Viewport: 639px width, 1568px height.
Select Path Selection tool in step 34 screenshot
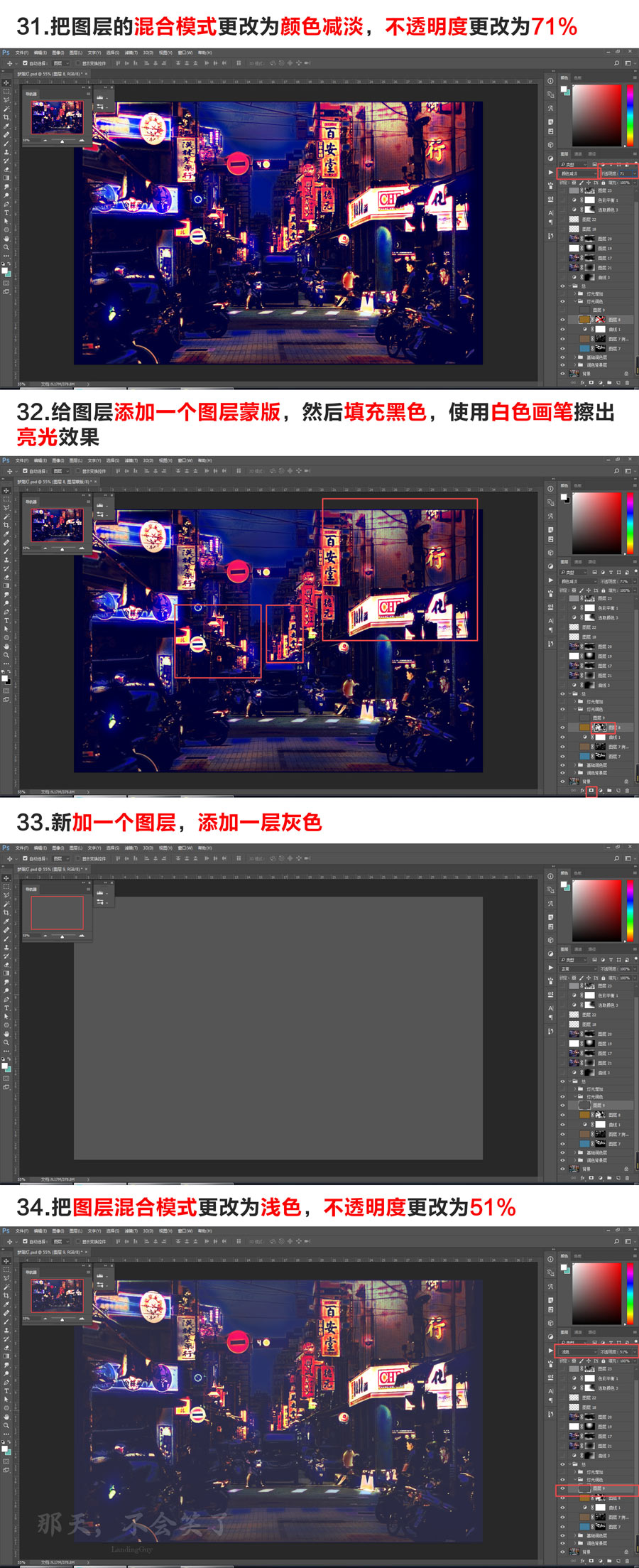click(6, 1399)
